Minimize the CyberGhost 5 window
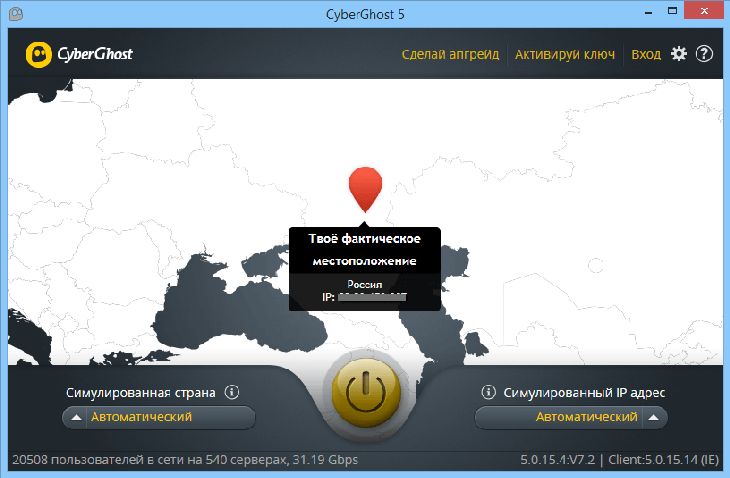The image size is (730, 478). coord(649,12)
